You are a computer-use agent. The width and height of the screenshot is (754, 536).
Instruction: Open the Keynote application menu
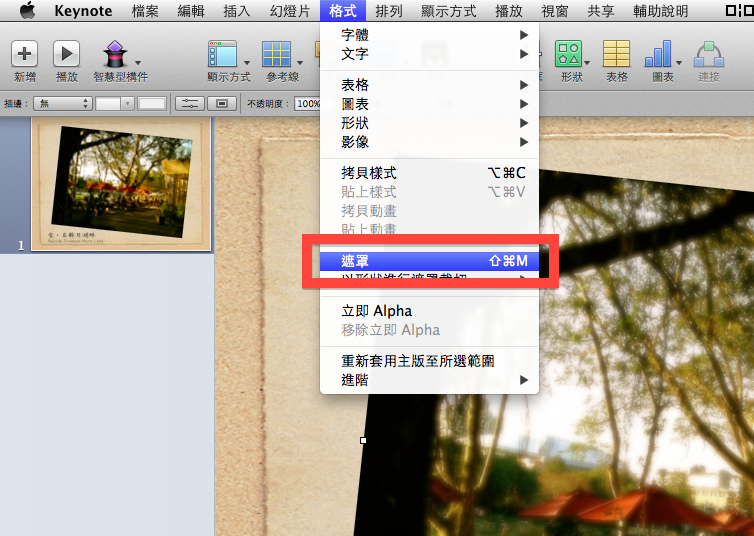tap(83, 11)
